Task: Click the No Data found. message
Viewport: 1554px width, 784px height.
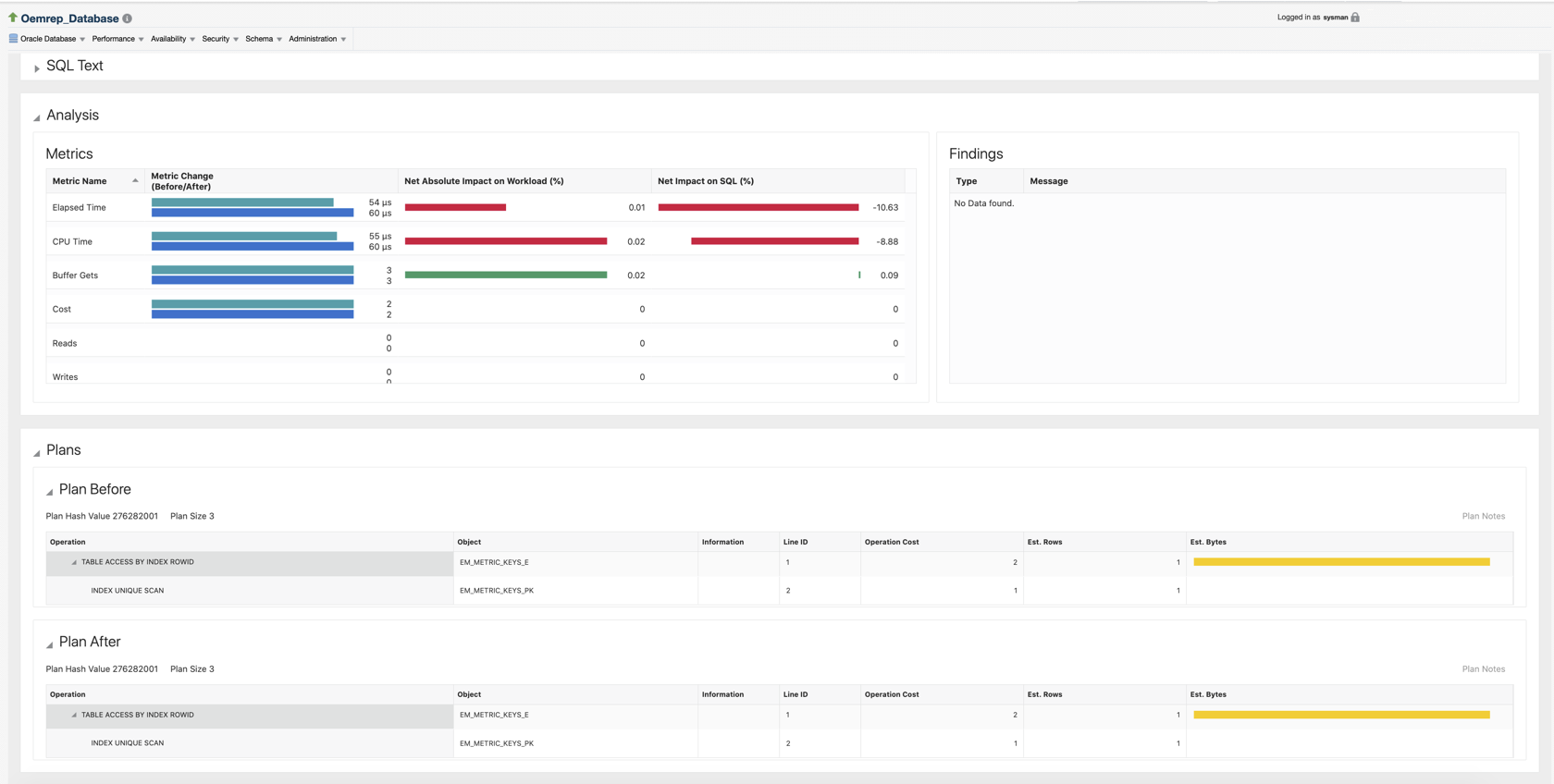Action: tap(984, 203)
